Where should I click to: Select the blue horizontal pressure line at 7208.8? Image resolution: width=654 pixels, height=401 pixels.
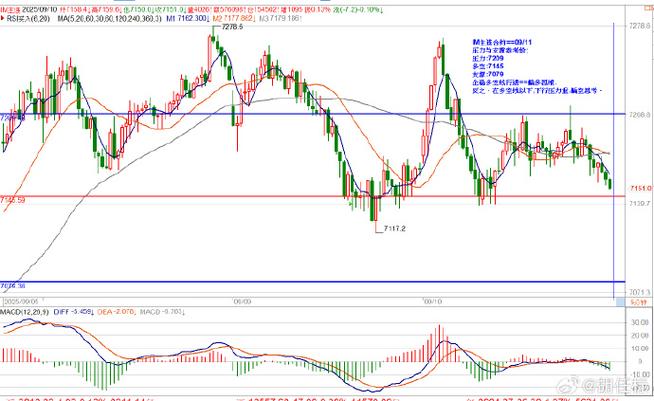tap(300, 115)
